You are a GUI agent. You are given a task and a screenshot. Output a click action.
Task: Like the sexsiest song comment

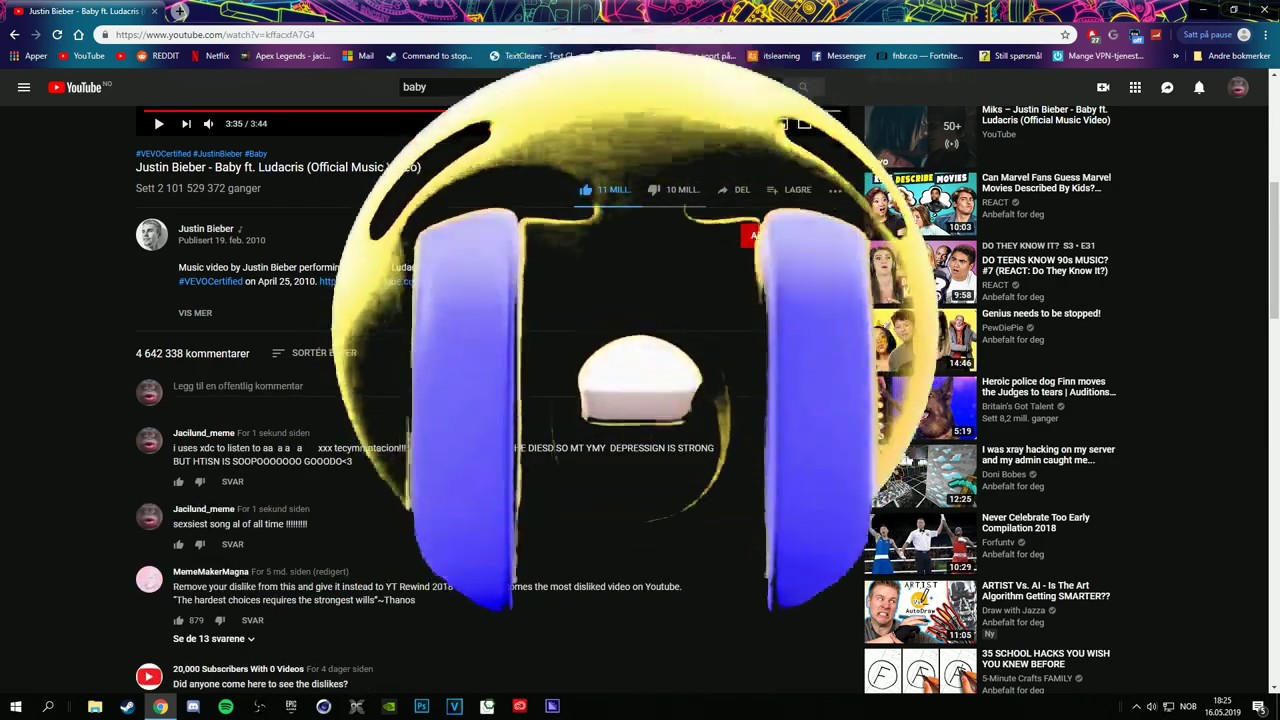click(x=179, y=545)
